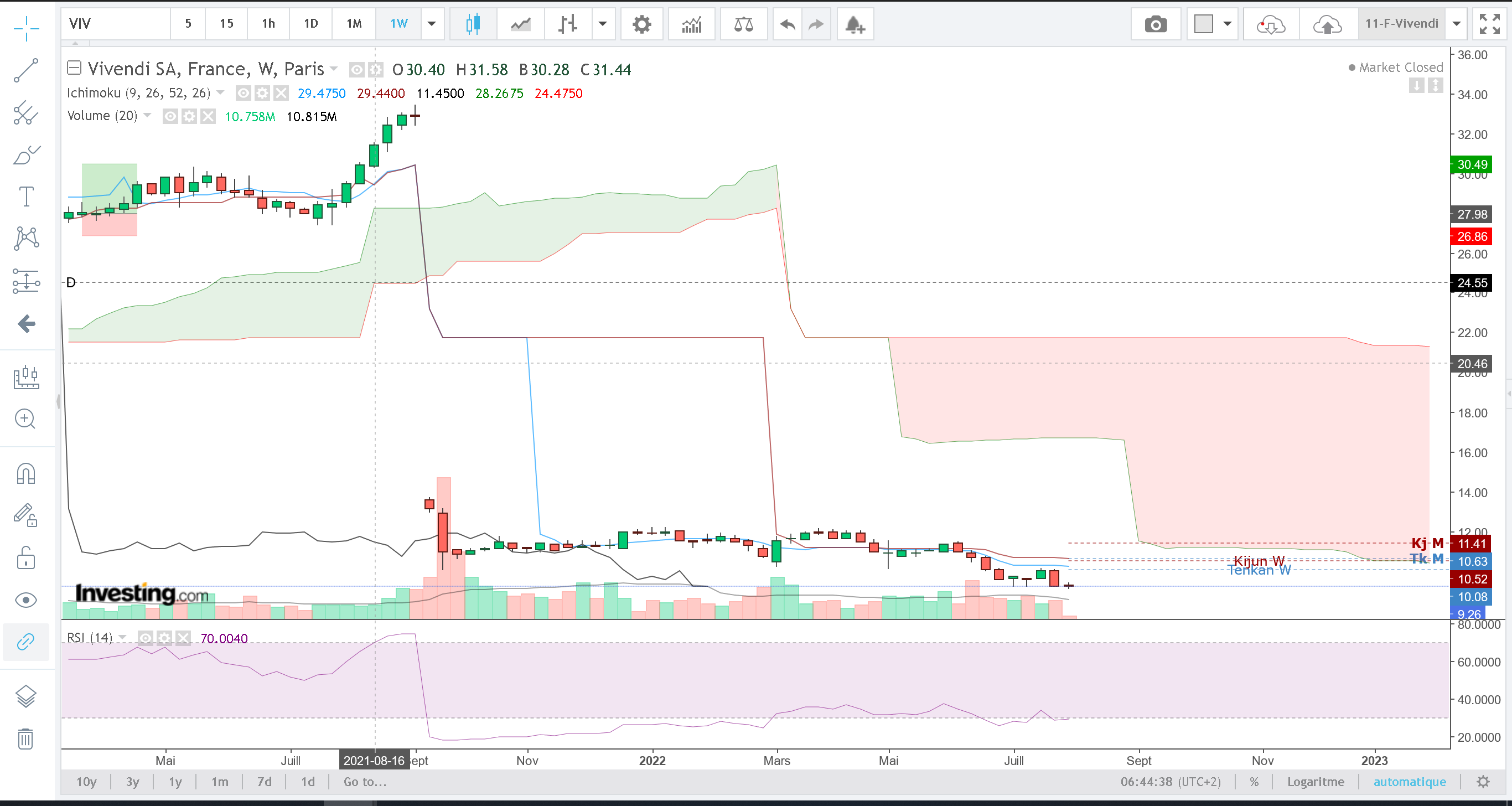Expand the timeframe dropdown arrow
The image size is (1512, 806).
tap(432, 24)
